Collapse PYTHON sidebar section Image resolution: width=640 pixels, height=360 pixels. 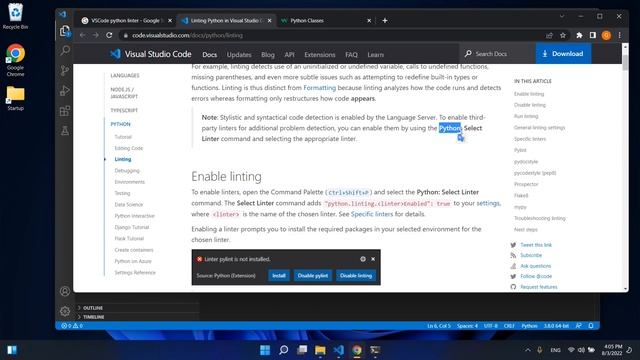[120, 124]
